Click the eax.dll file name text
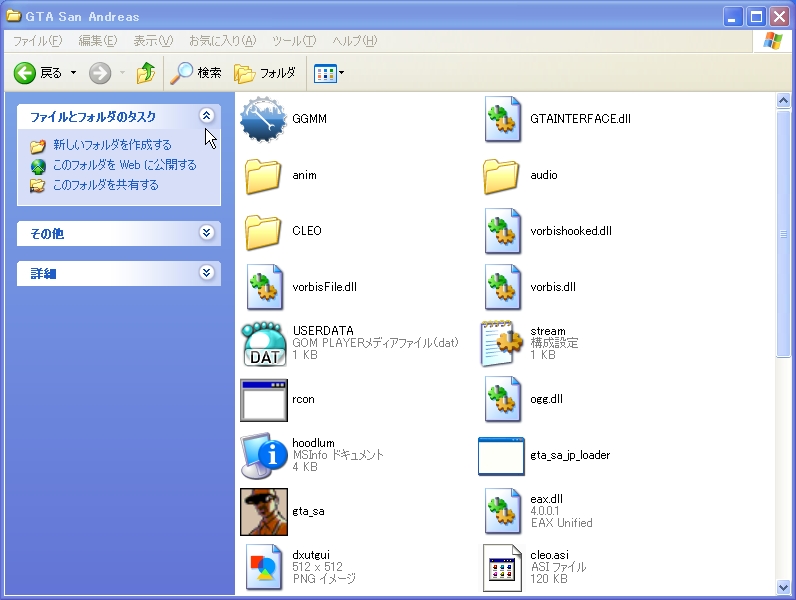The image size is (796, 600). (x=546, y=499)
